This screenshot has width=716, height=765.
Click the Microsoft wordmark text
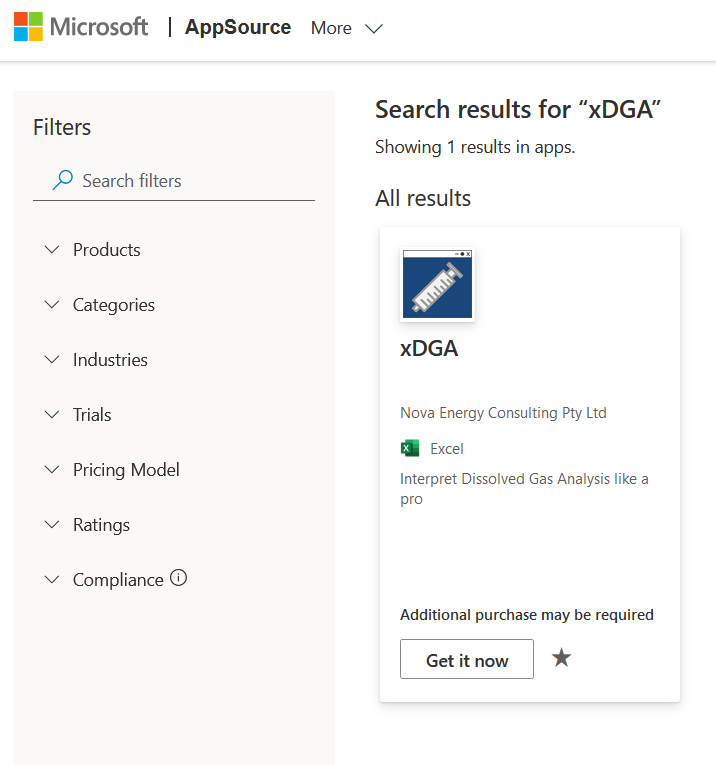coord(99,27)
